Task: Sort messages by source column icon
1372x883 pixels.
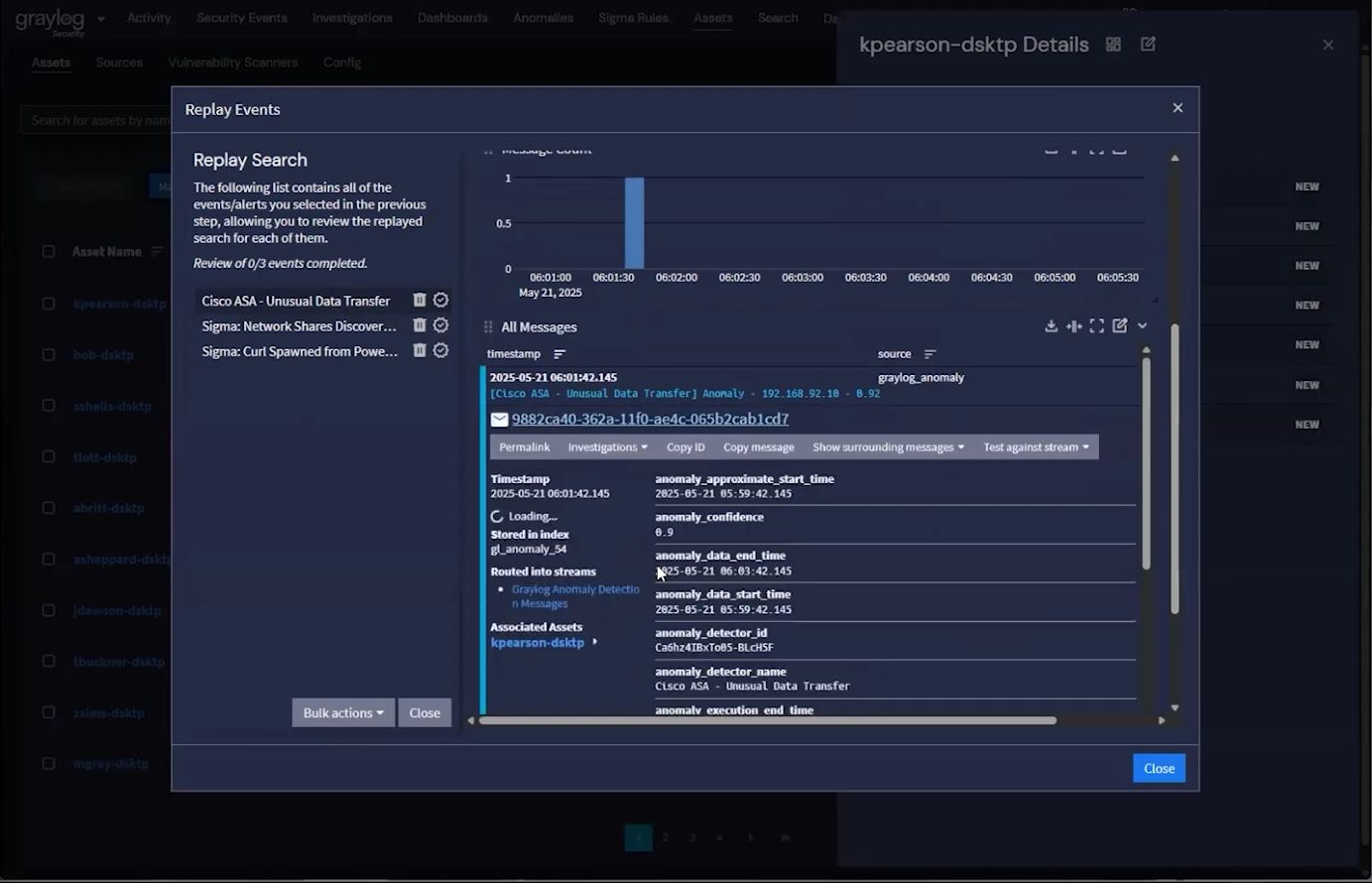Action: point(930,354)
